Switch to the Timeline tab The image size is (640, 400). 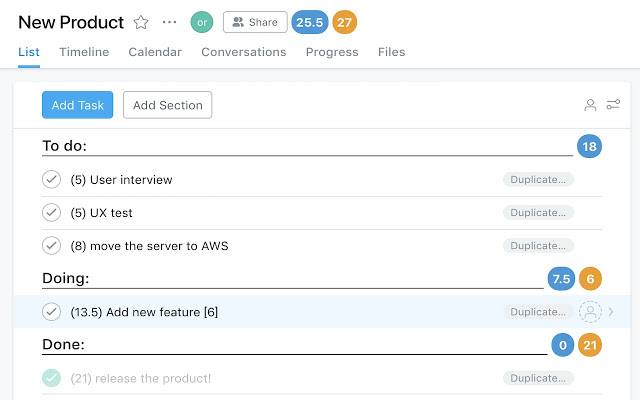[x=84, y=52]
